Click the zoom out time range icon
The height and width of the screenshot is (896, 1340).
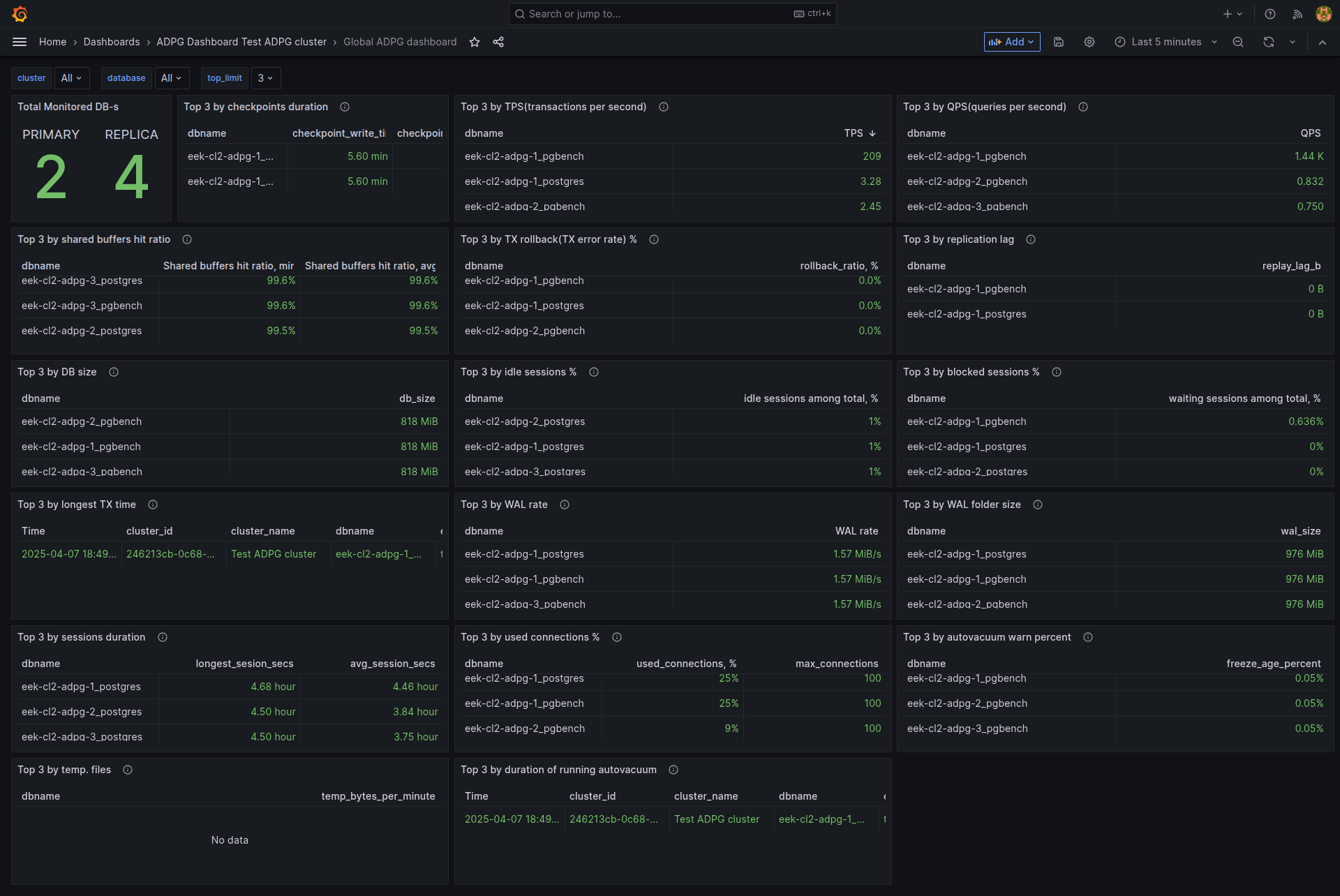[x=1238, y=42]
